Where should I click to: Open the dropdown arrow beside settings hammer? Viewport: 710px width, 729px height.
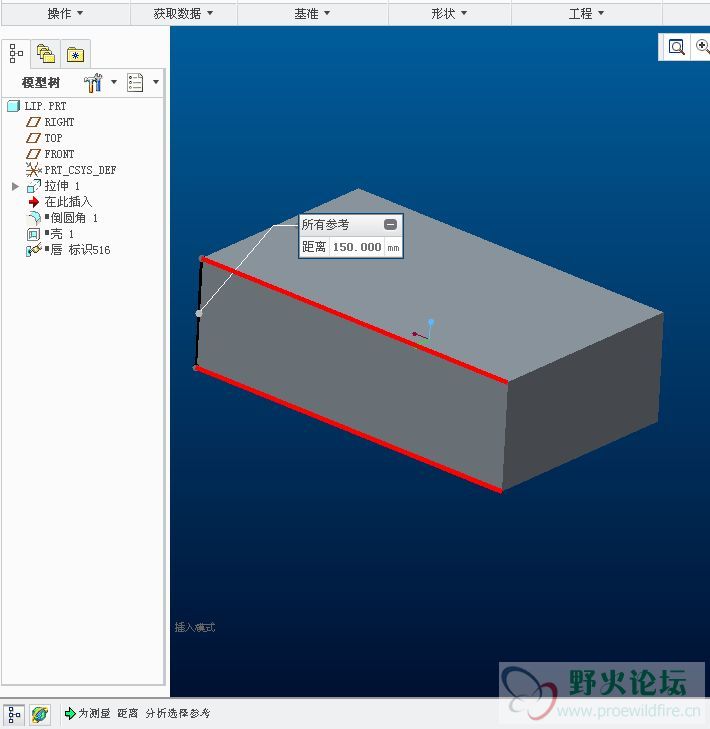coord(113,82)
